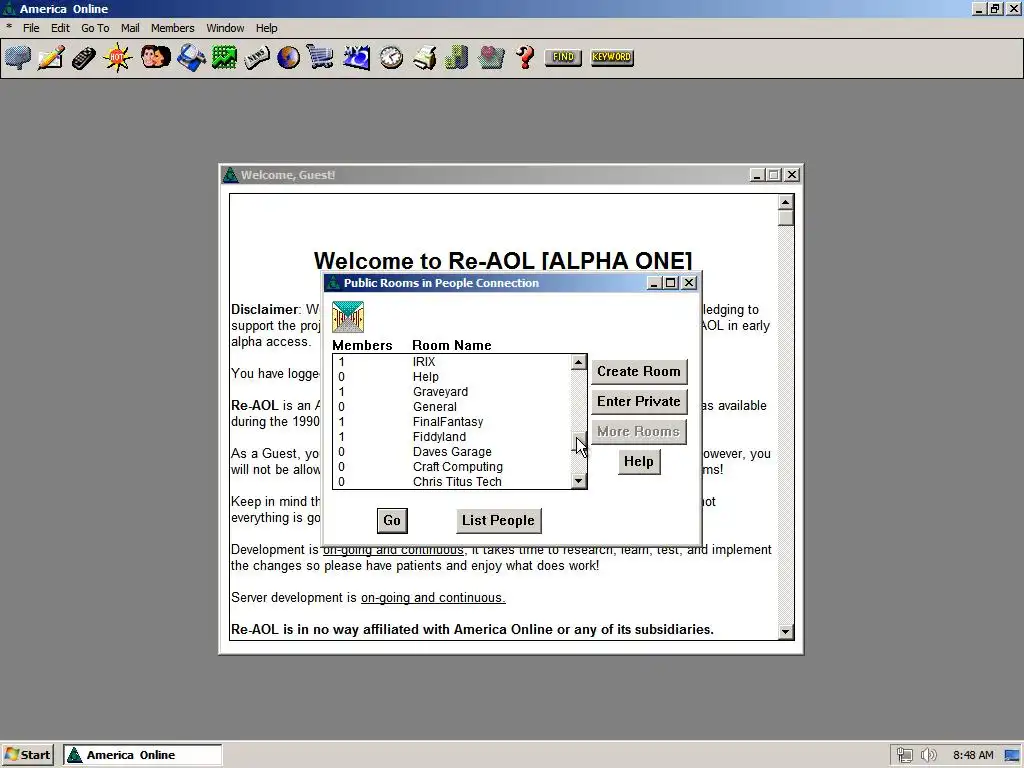Open the File menu
This screenshot has height=768, width=1024.
tap(31, 28)
